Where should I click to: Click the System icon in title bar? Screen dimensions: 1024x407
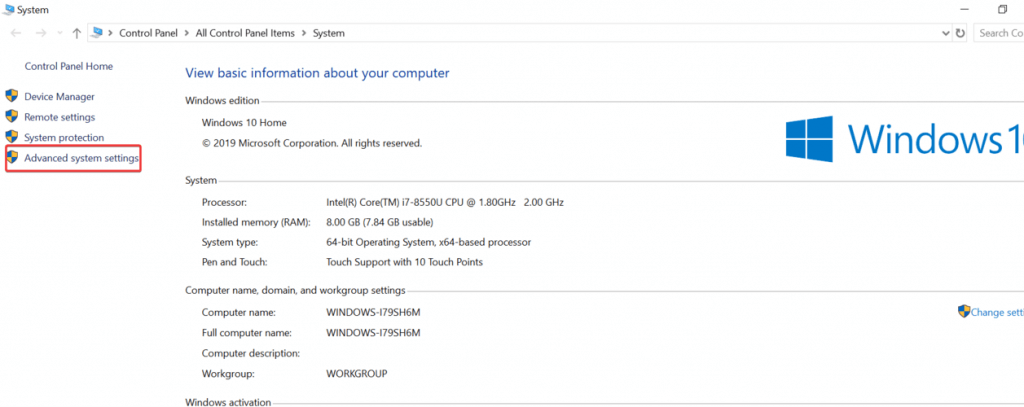pyautogui.click(x=8, y=9)
